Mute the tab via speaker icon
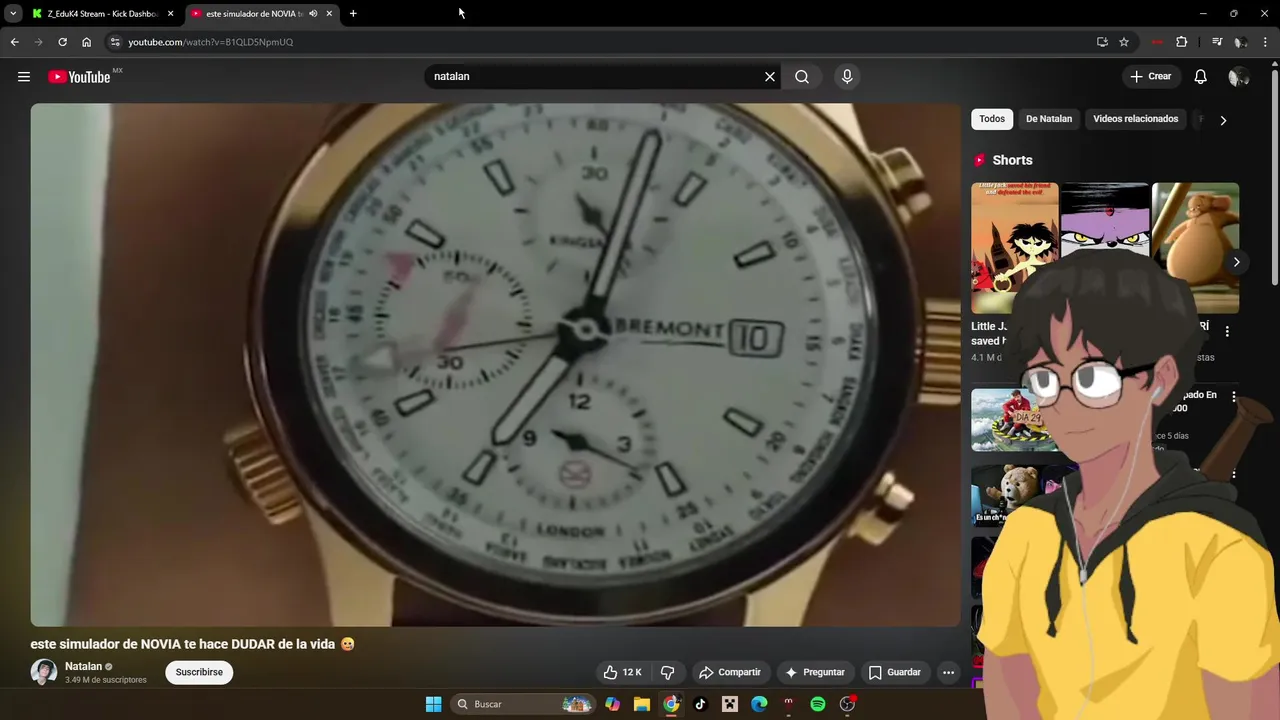Screen dimensions: 1280x720 [313, 14]
